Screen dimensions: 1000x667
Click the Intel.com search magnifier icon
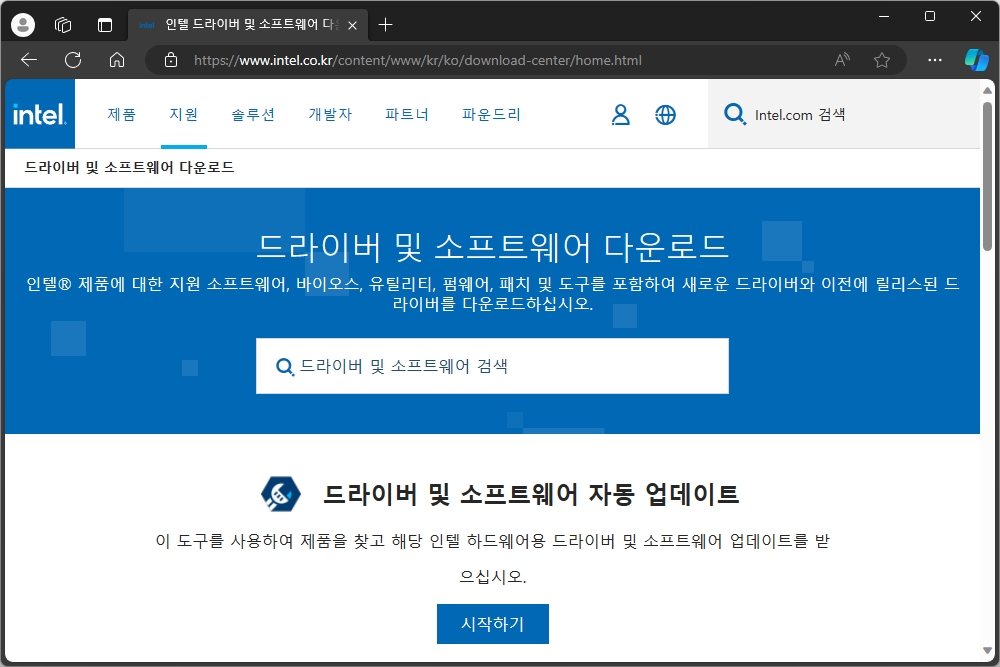point(735,115)
